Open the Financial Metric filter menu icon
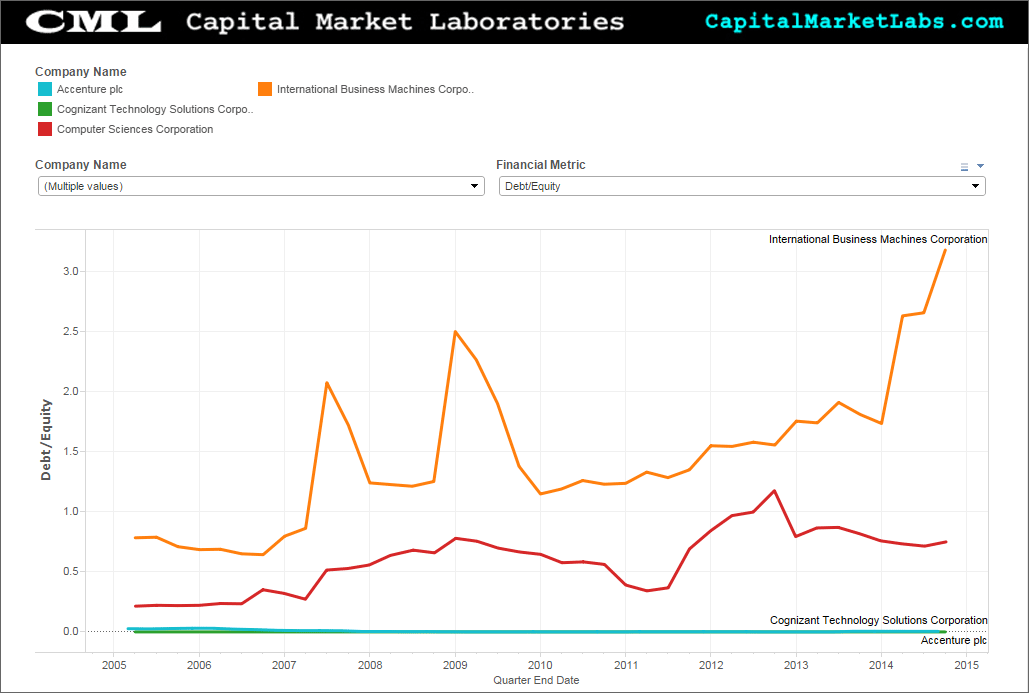The height and width of the screenshot is (693, 1029). pyautogui.click(x=964, y=167)
